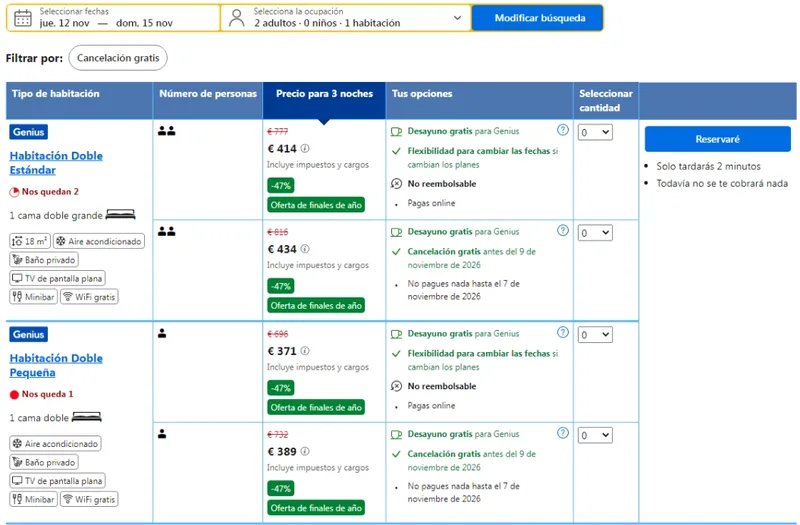
Task: Open quantity dropdown for €371 offer
Action: point(595,335)
